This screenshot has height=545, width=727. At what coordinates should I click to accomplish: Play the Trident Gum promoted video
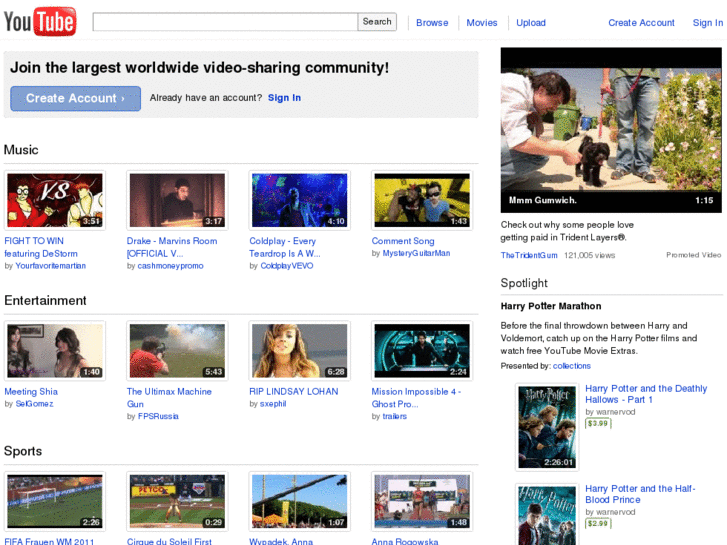(x=609, y=130)
